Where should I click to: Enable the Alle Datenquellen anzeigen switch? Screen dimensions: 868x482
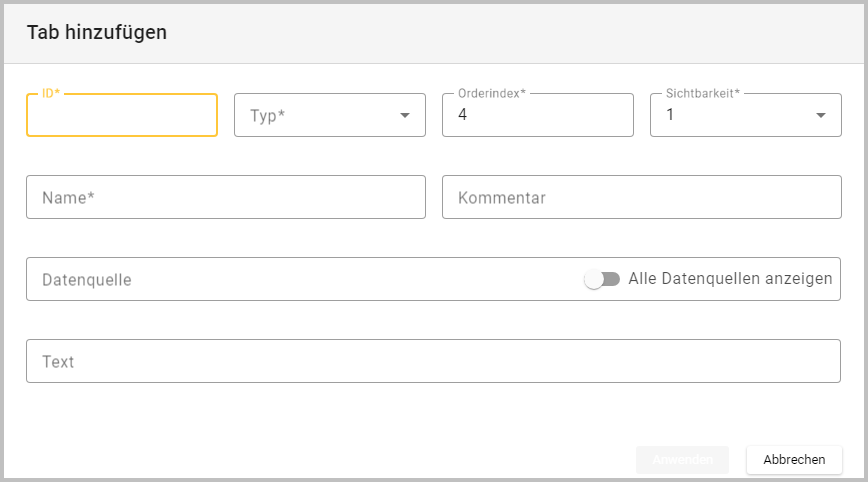[x=602, y=280]
